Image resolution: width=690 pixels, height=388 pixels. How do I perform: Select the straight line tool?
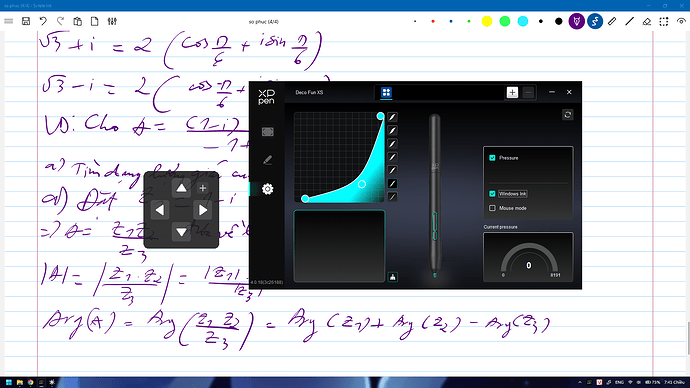tap(630, 21)
